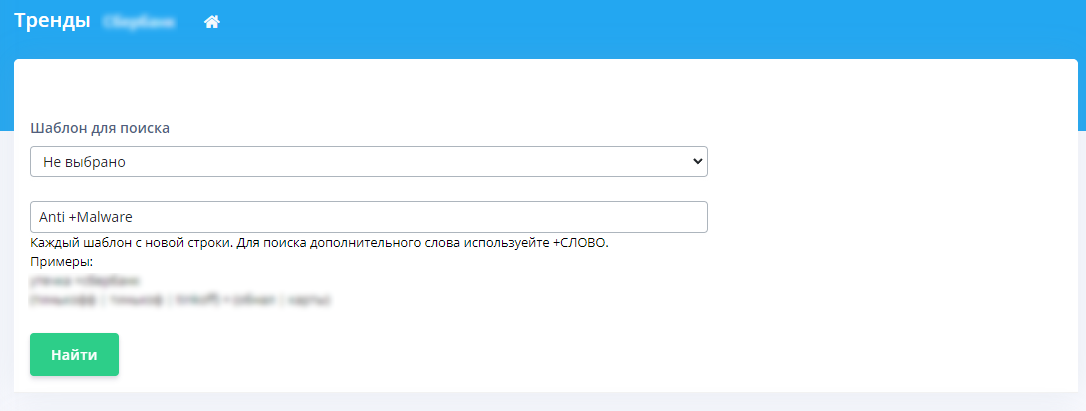Open the "Не выбрано" template dropdown
The height and width of the screenshot is (411, 1086).
click(x=368, y=161)
